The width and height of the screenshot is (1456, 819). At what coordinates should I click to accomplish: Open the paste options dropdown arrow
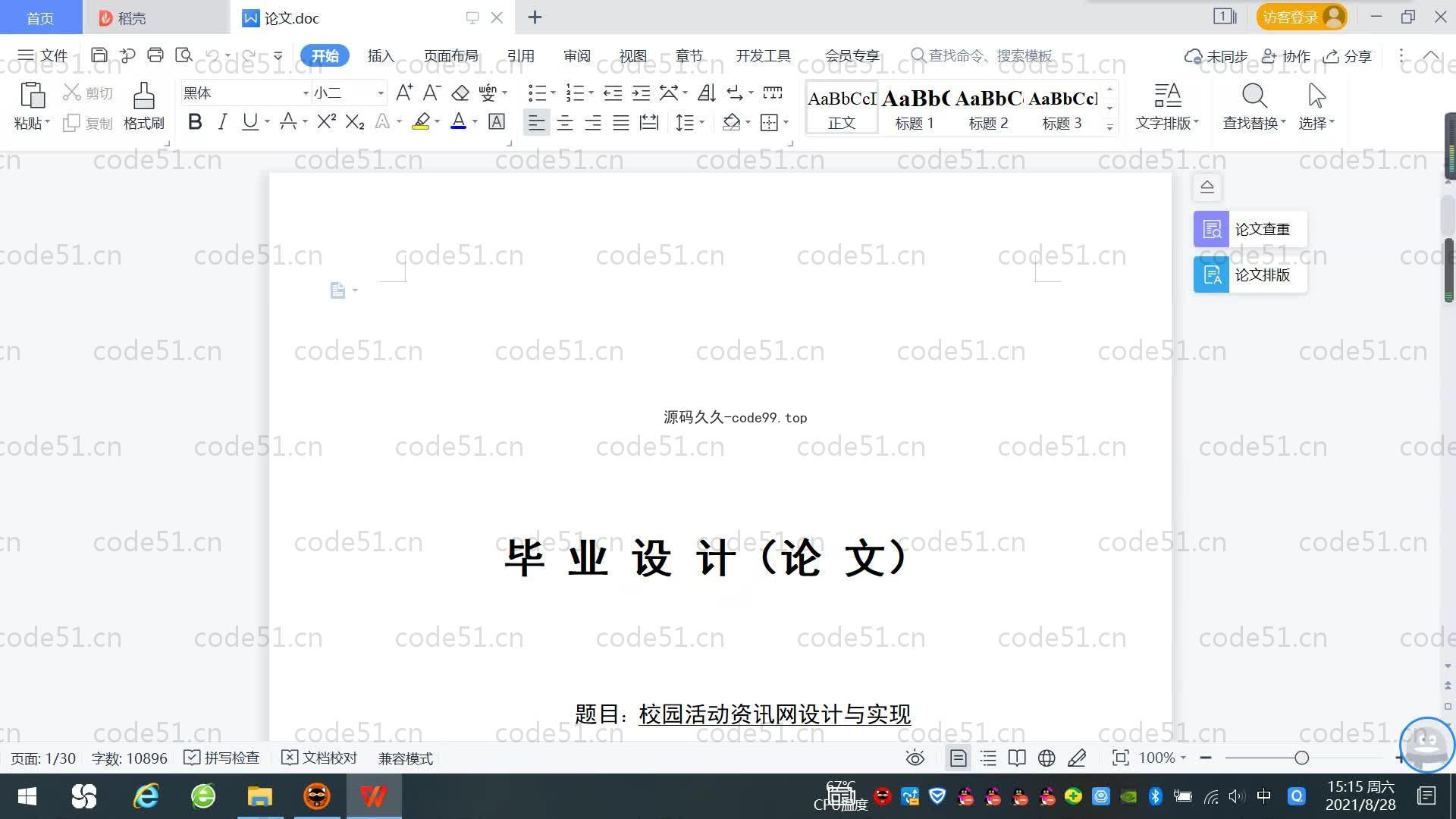(48, 122)
